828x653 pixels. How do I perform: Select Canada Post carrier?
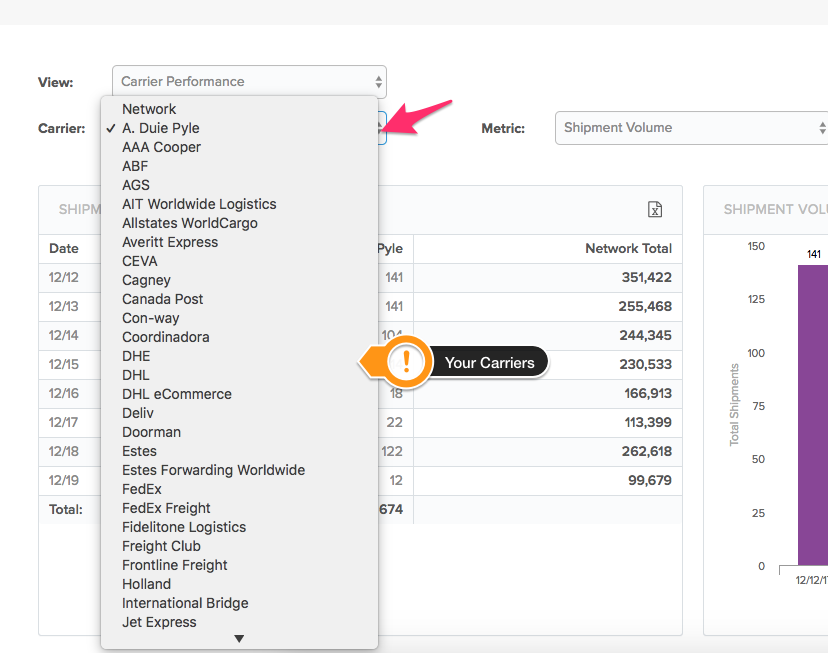[239, 299]
